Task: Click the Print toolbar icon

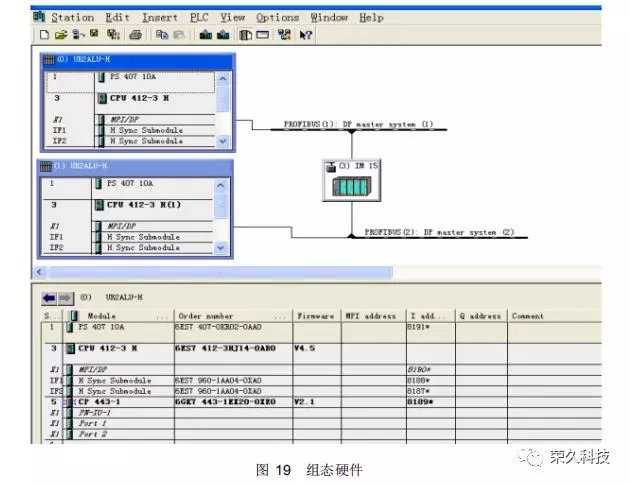Action: click(135, 35)
